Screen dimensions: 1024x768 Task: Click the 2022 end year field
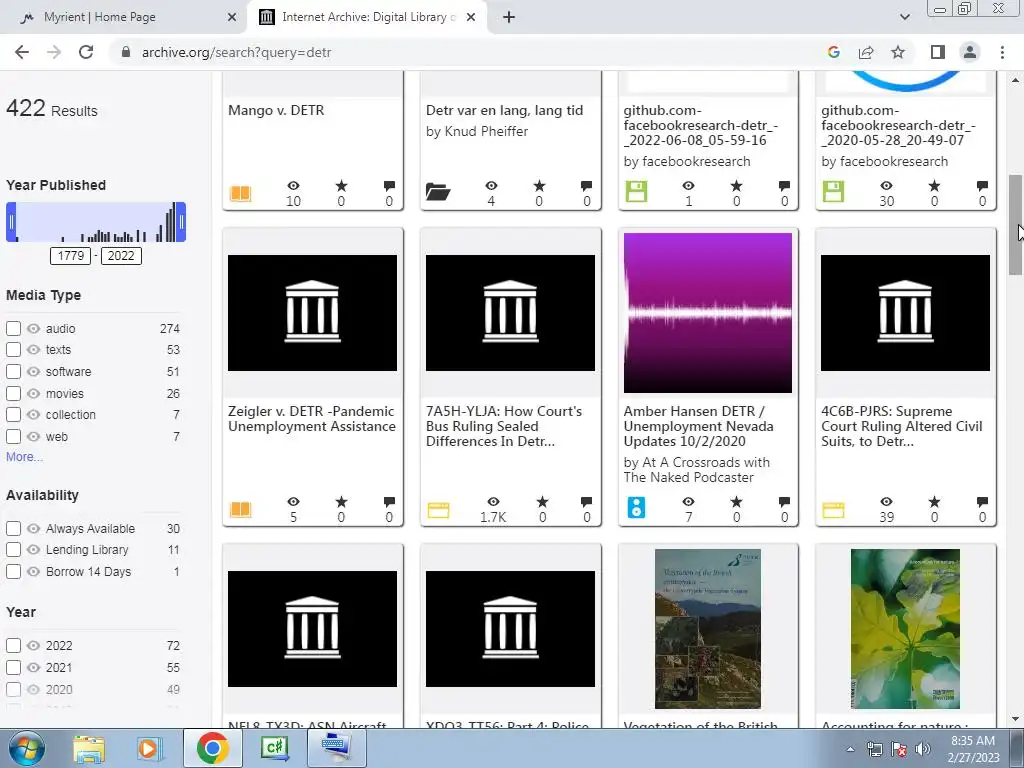point(121,255)
